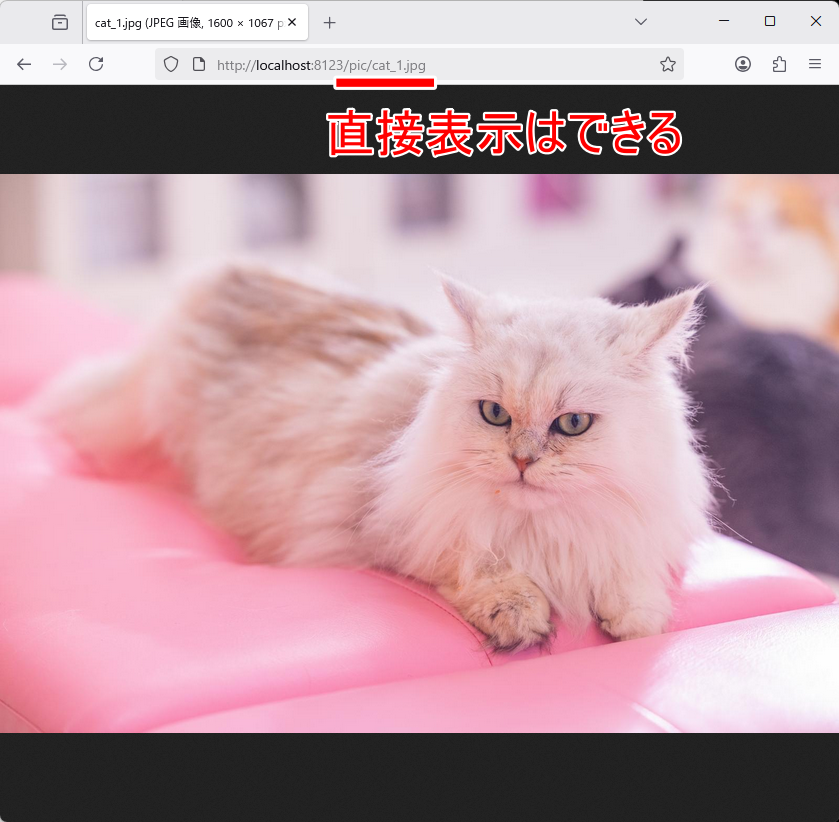Reload the cat_1.jpg page

coord(96,64)
